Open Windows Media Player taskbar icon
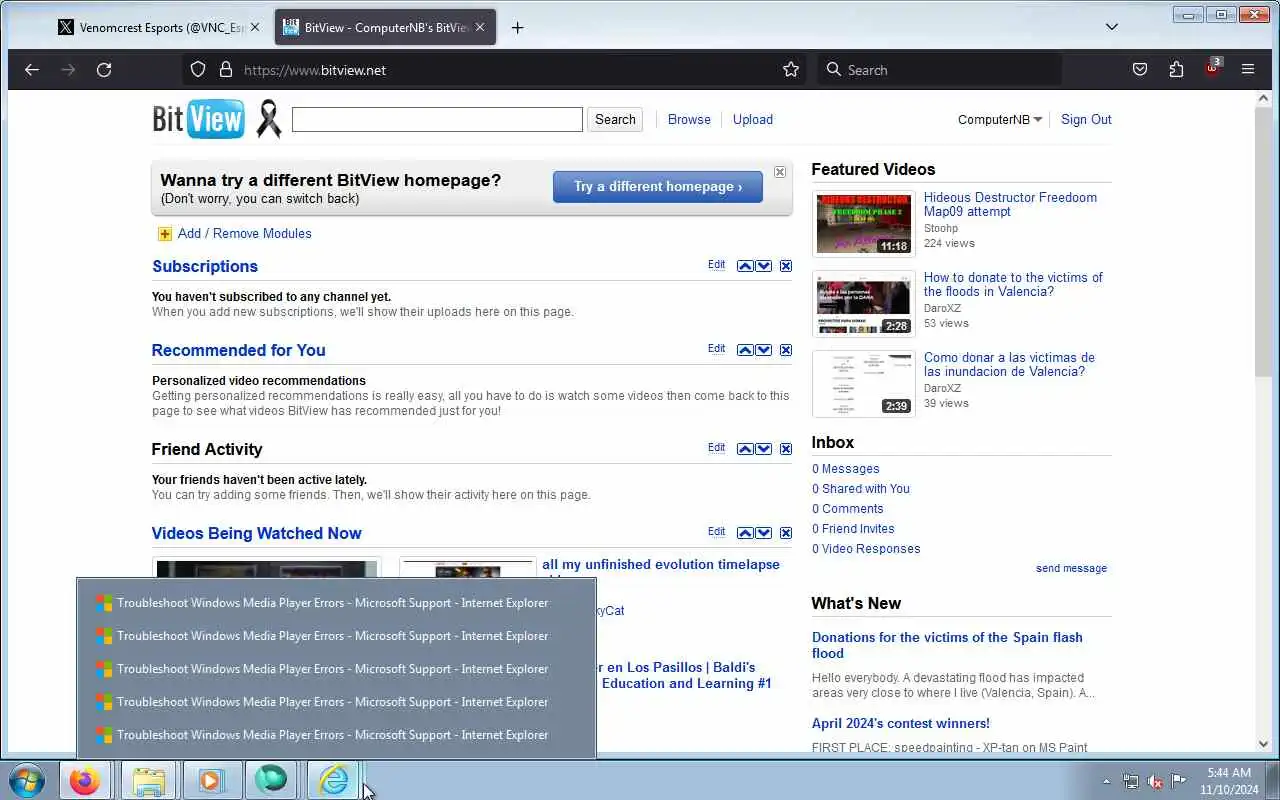This screenshot has height=800, width=1280. (211, 780)
